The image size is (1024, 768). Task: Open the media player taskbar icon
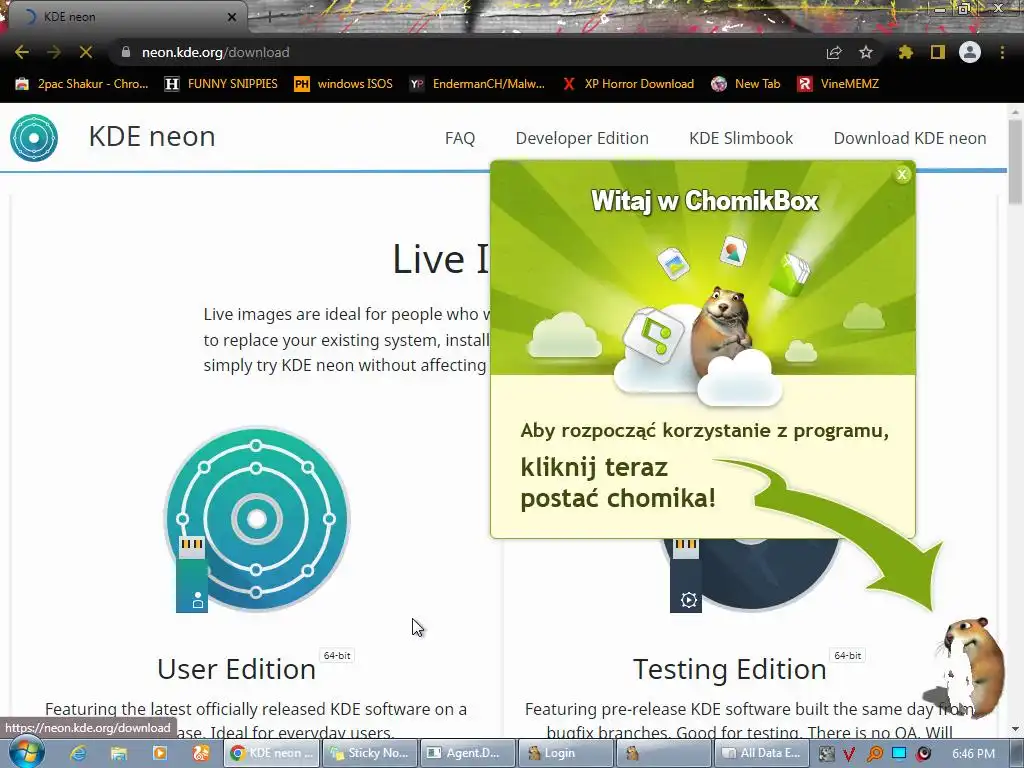click(159, 753)
